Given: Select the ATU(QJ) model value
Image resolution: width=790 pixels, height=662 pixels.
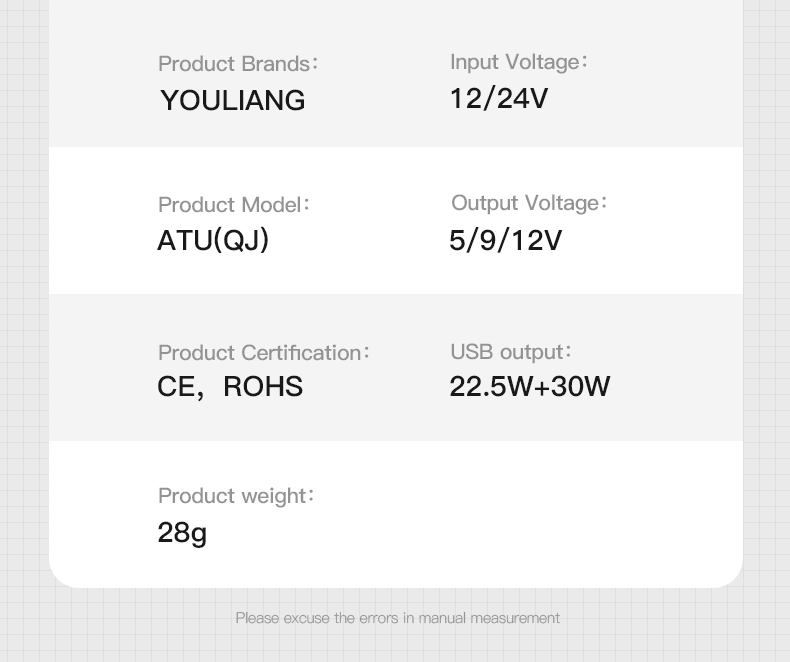Looking at the screenshot, I should pyautogui.click(x=213, y=241).
